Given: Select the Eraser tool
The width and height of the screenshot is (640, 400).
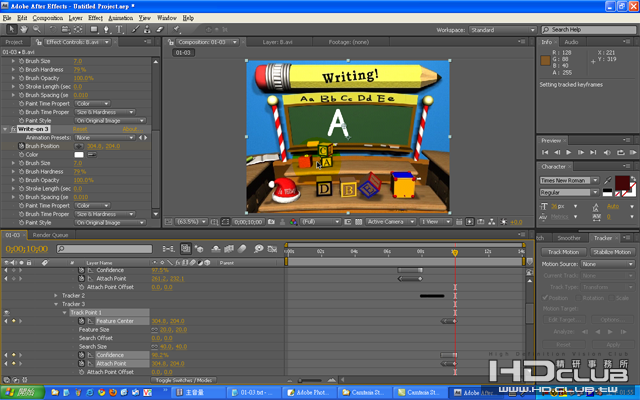Looking at the screenshot, I should coord(160,29).
